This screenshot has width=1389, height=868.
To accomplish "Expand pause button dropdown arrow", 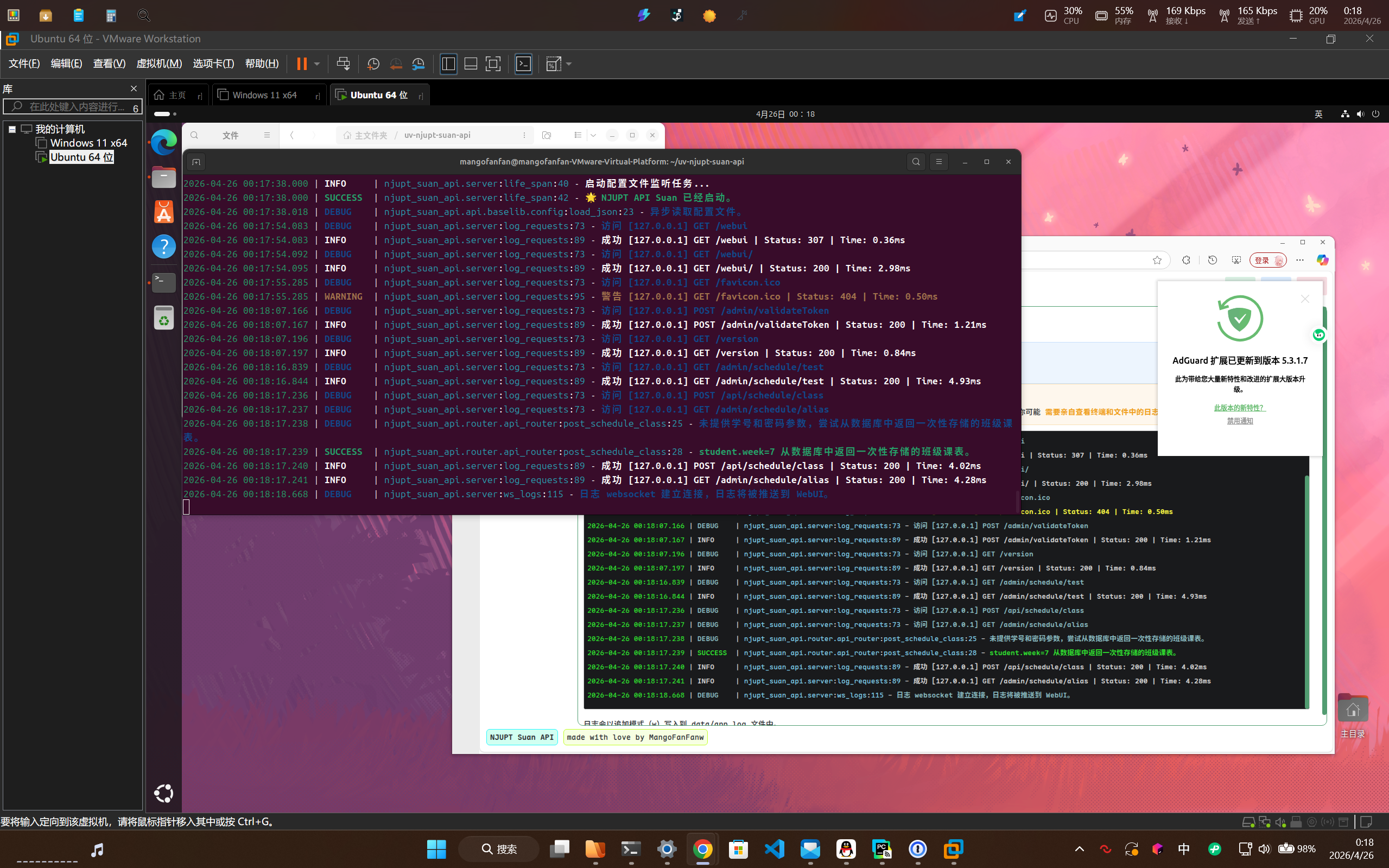I will [x=317, y=64].
